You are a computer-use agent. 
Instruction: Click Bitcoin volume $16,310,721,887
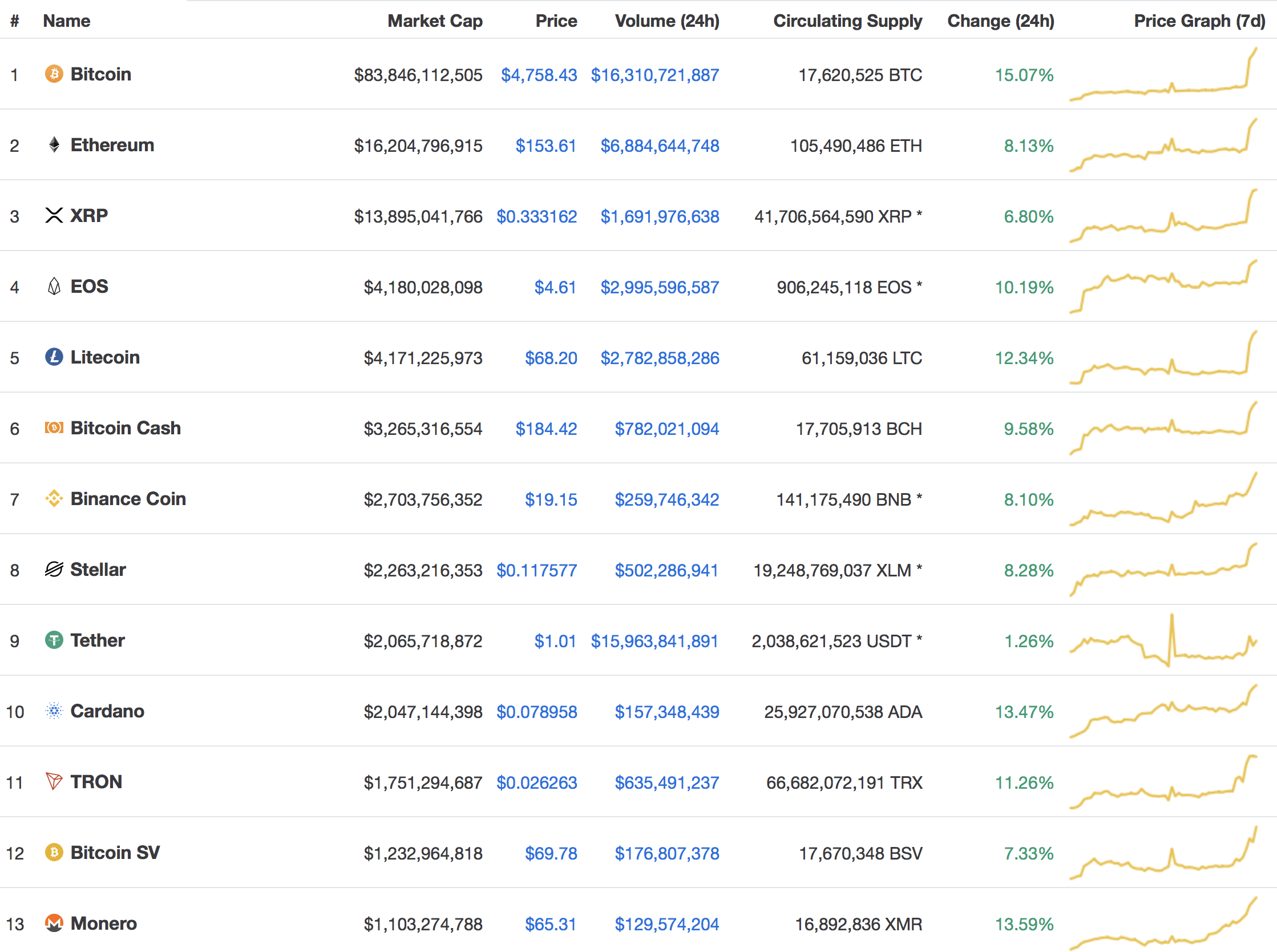tap(655, 75)
